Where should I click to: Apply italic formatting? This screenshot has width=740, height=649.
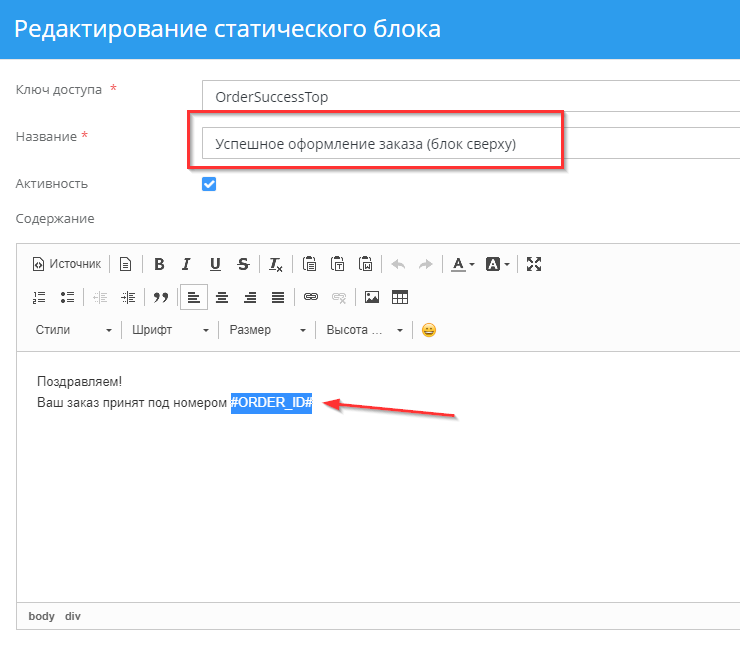coord(186,264)
